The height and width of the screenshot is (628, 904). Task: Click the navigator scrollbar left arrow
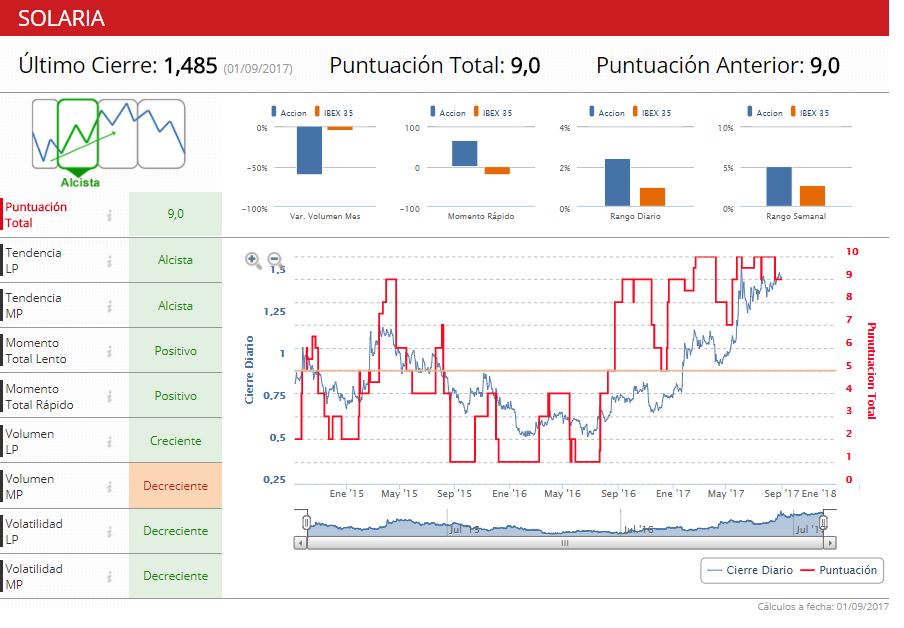click(x=300, y=543)
